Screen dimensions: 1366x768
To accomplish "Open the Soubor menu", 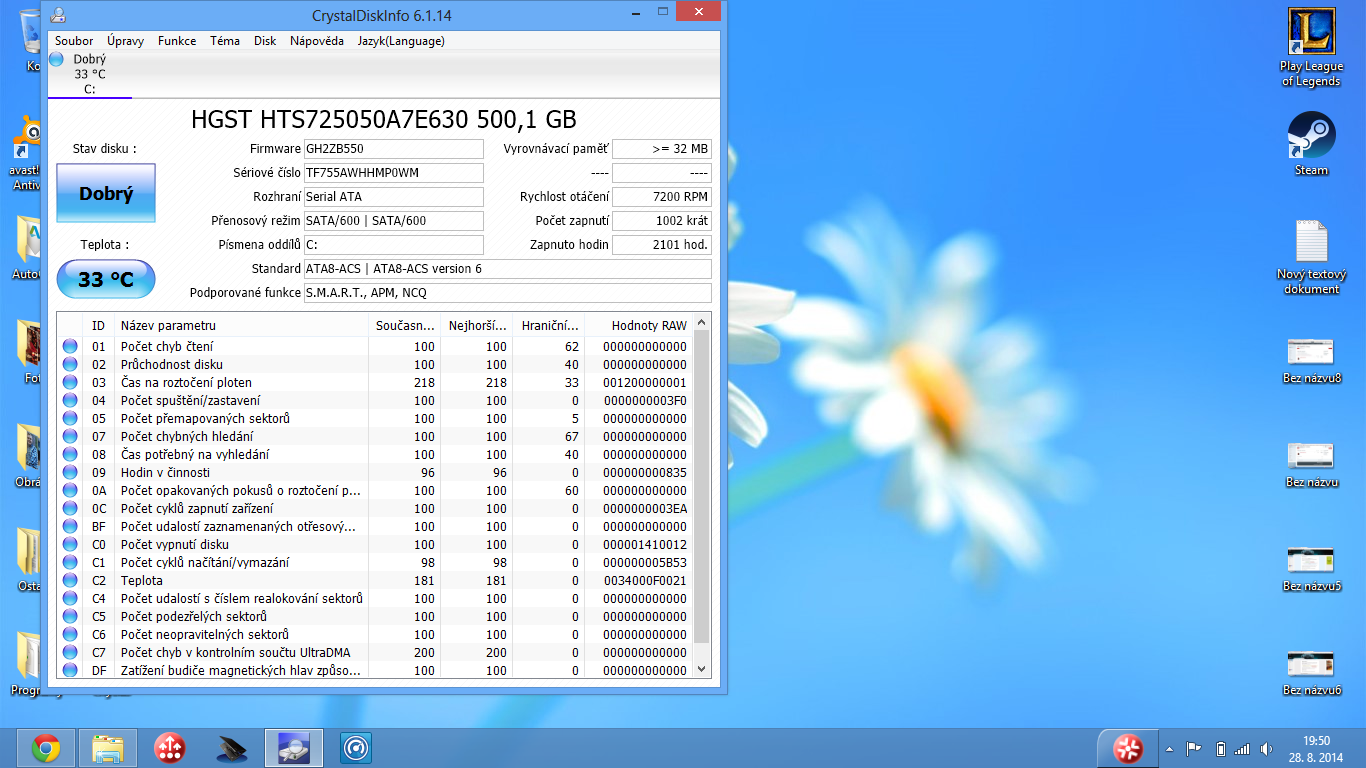I will point(74,41).
